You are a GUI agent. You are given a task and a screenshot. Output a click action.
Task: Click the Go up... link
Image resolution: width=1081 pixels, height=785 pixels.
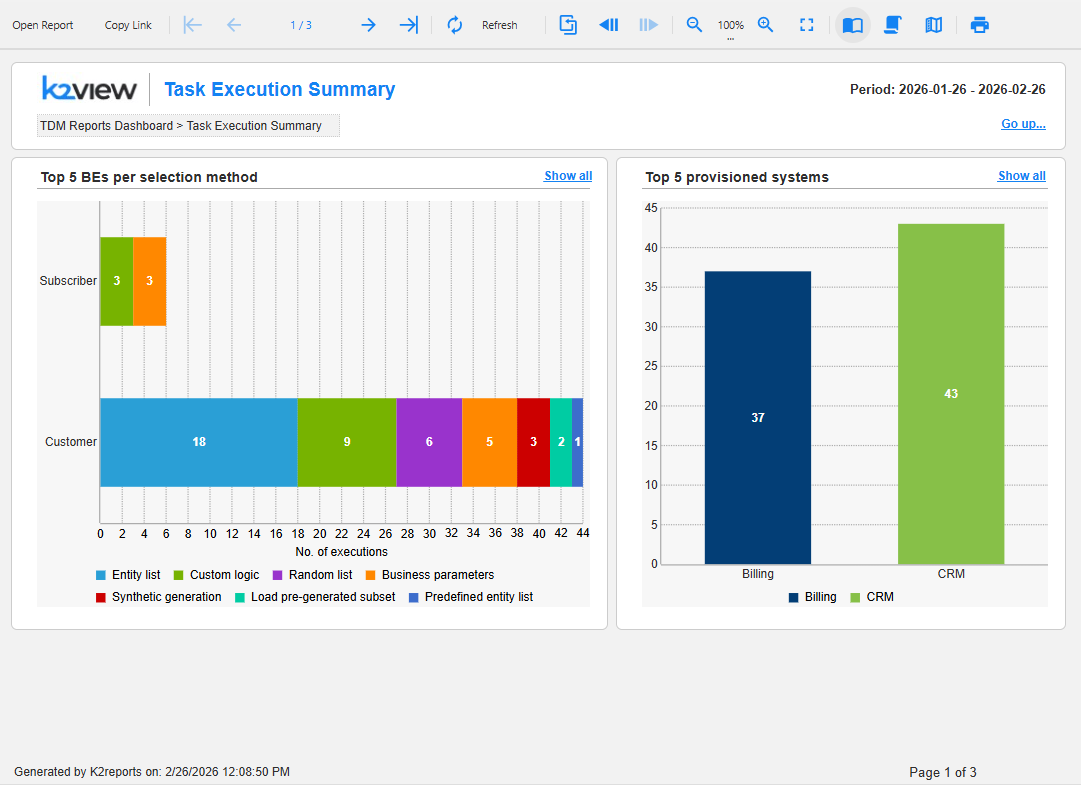(x=1023, y=124)
